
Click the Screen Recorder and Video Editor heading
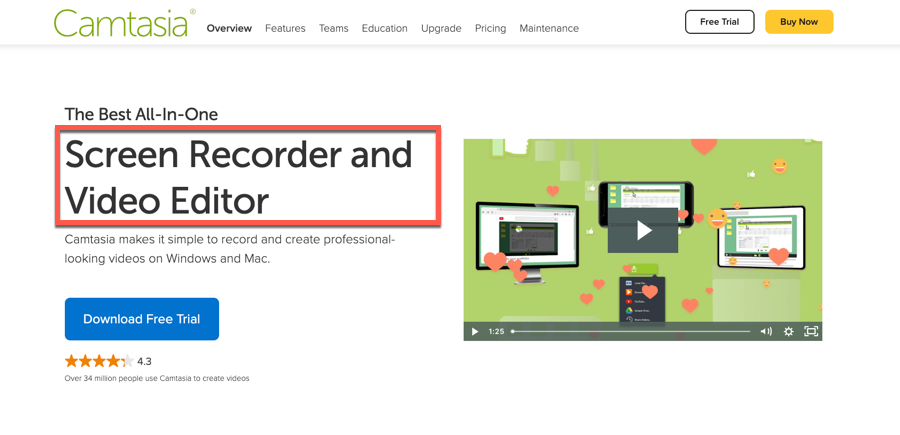click(x=239, y=177)
